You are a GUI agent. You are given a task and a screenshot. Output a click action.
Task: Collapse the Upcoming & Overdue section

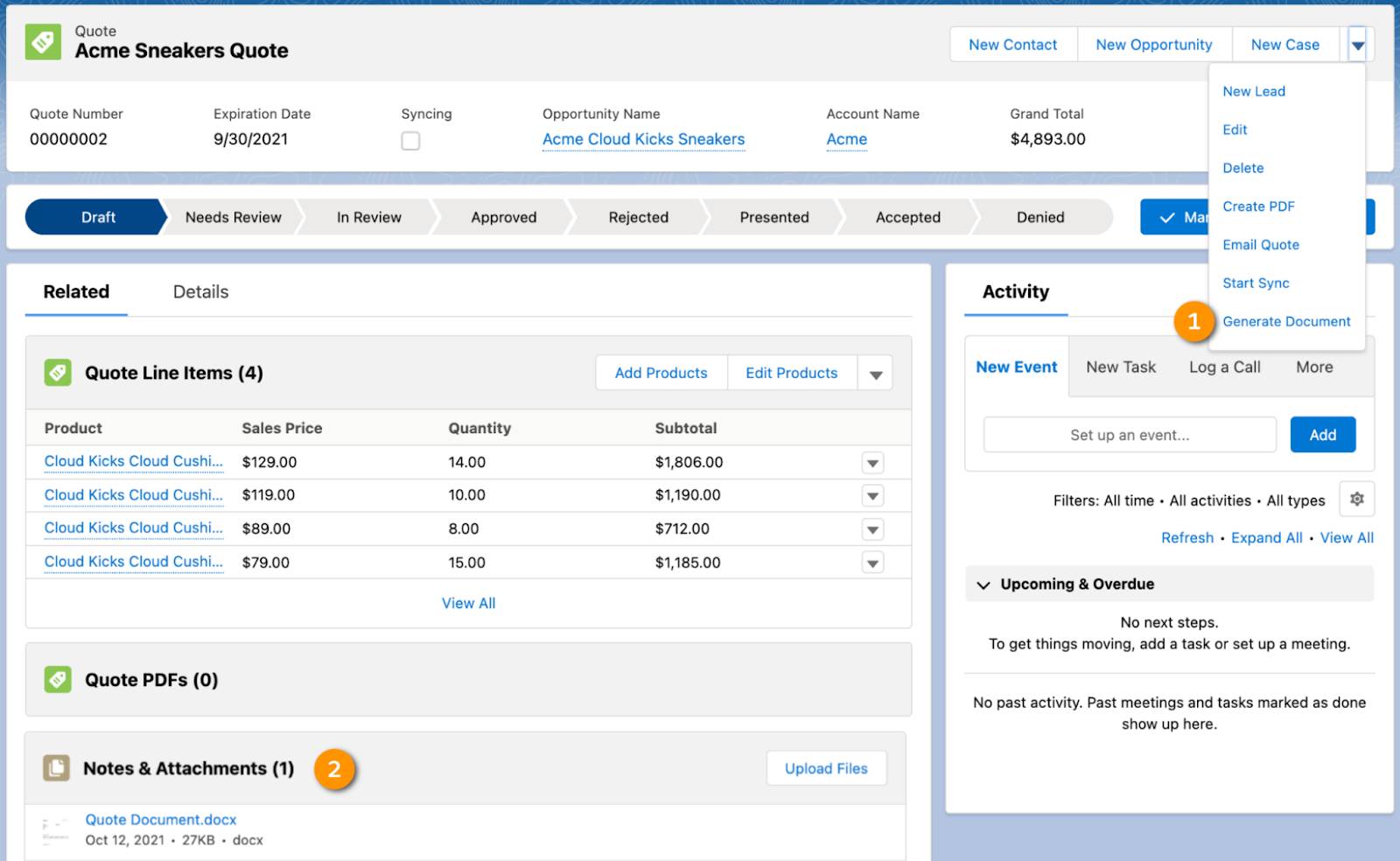coord(983,584)
